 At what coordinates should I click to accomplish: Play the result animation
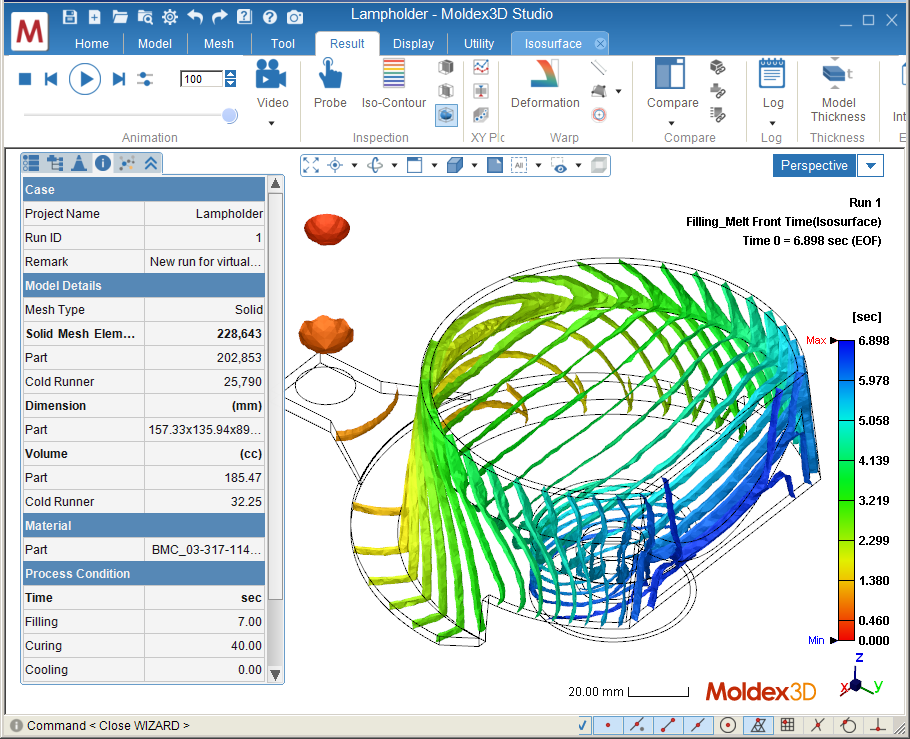tap(85, 79)
